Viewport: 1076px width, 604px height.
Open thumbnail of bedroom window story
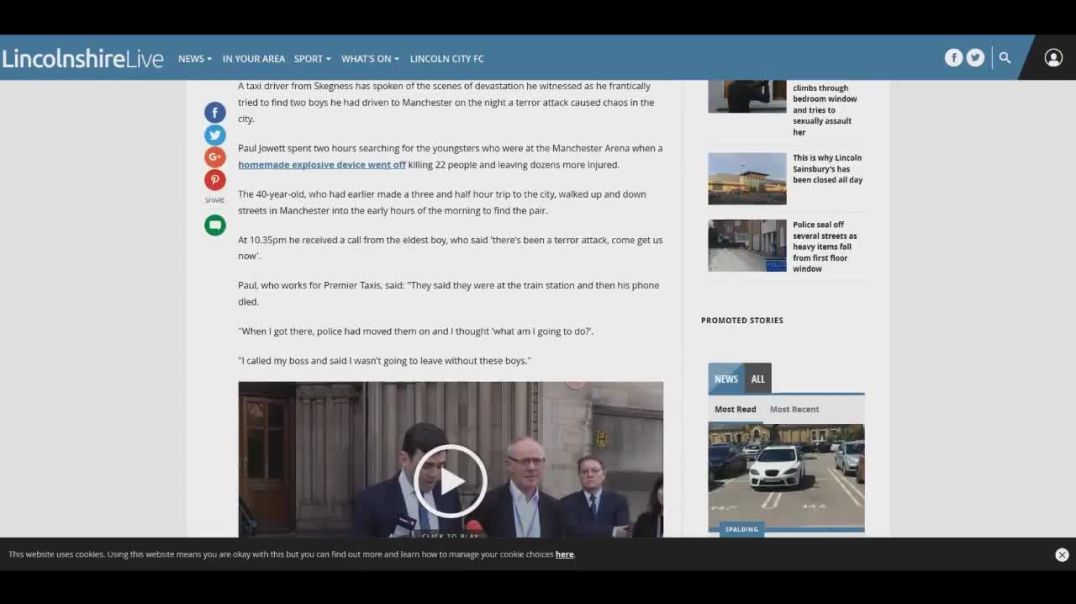747,96
